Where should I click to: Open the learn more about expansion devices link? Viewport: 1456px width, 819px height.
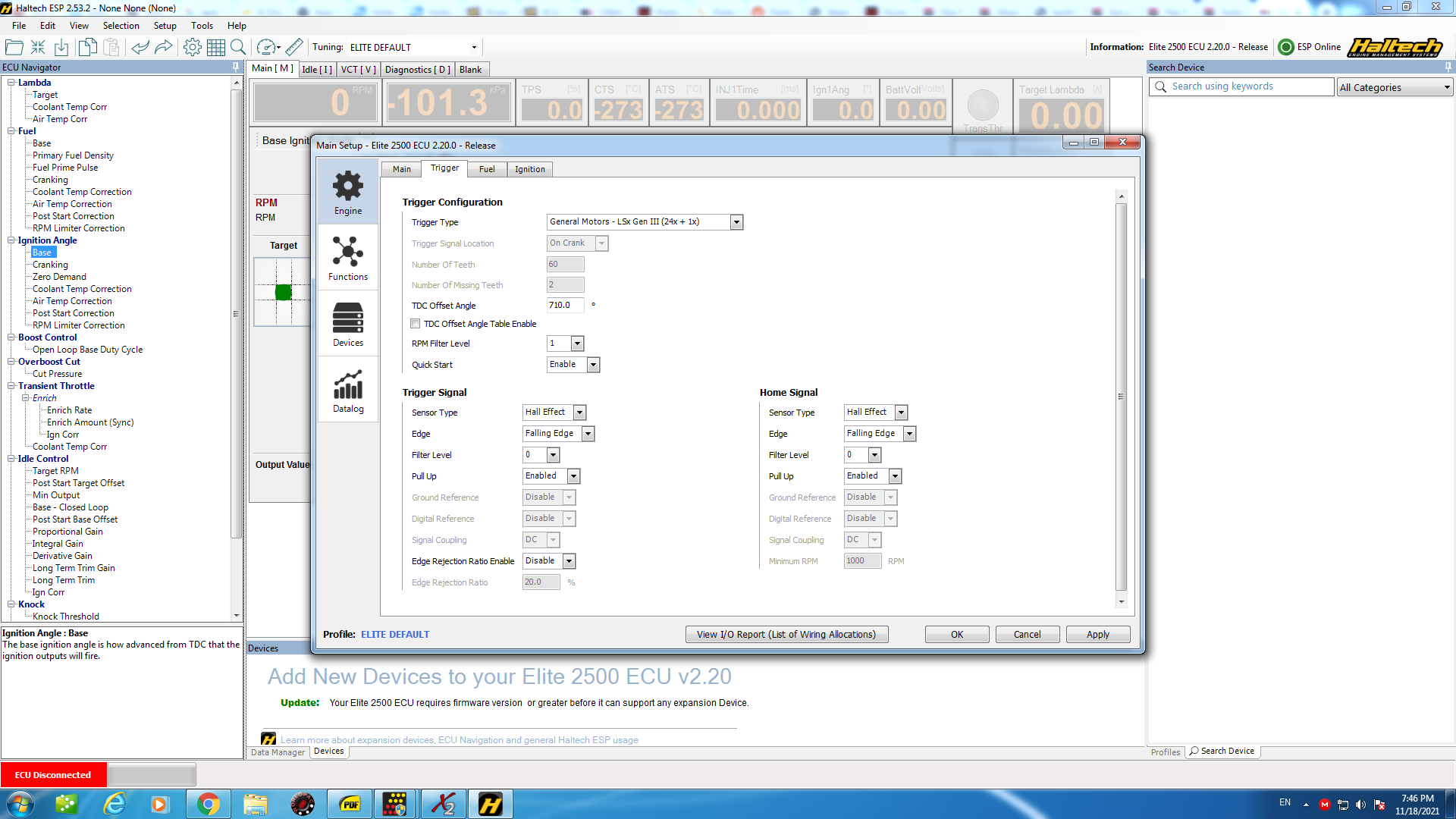tap(460, 740)
